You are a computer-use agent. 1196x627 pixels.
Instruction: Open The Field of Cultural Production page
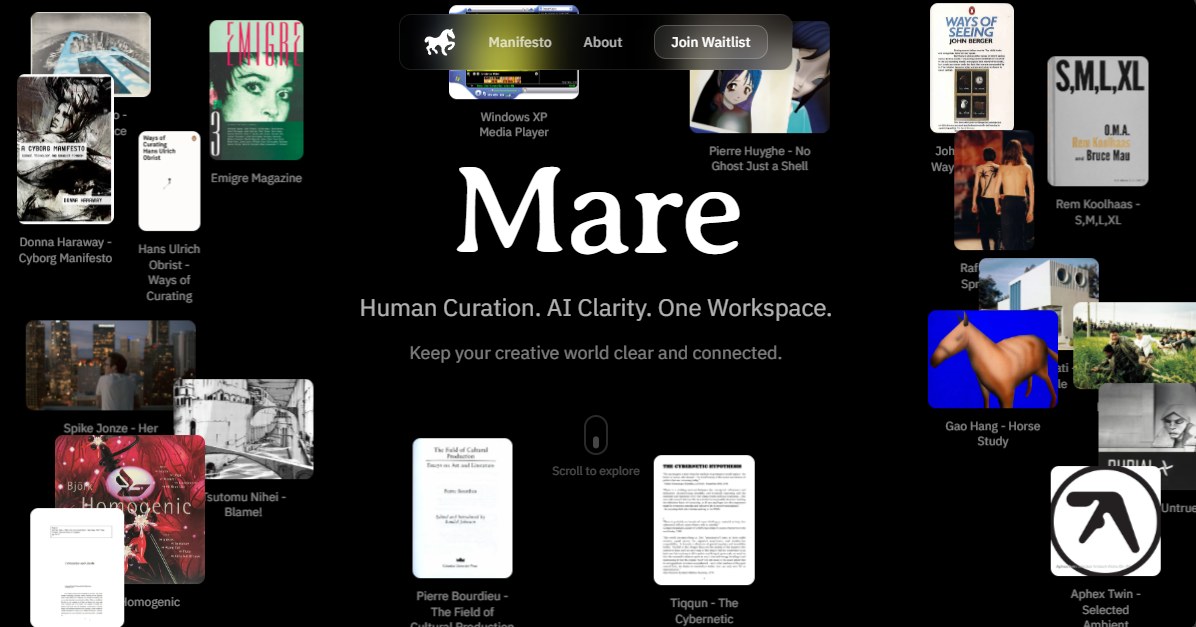click(x=462, y=508)
